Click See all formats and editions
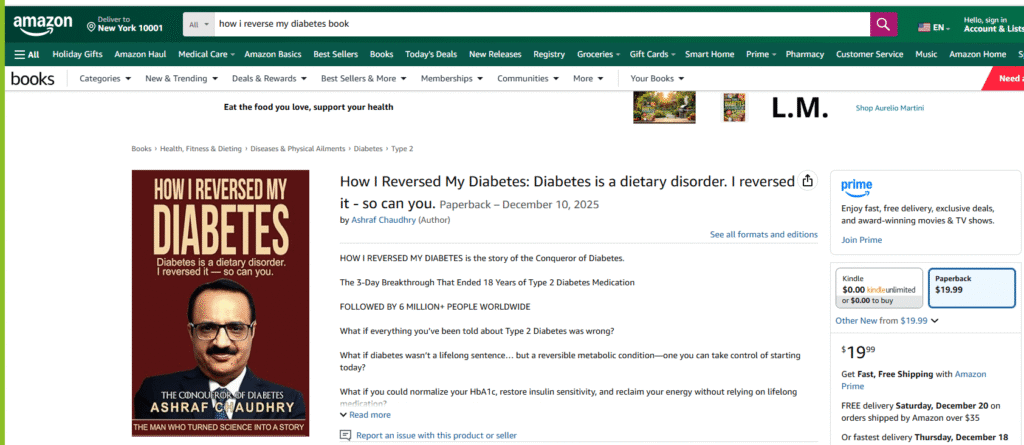The height and width of the screenshot is (445, 1024). (x=763, y=234)
